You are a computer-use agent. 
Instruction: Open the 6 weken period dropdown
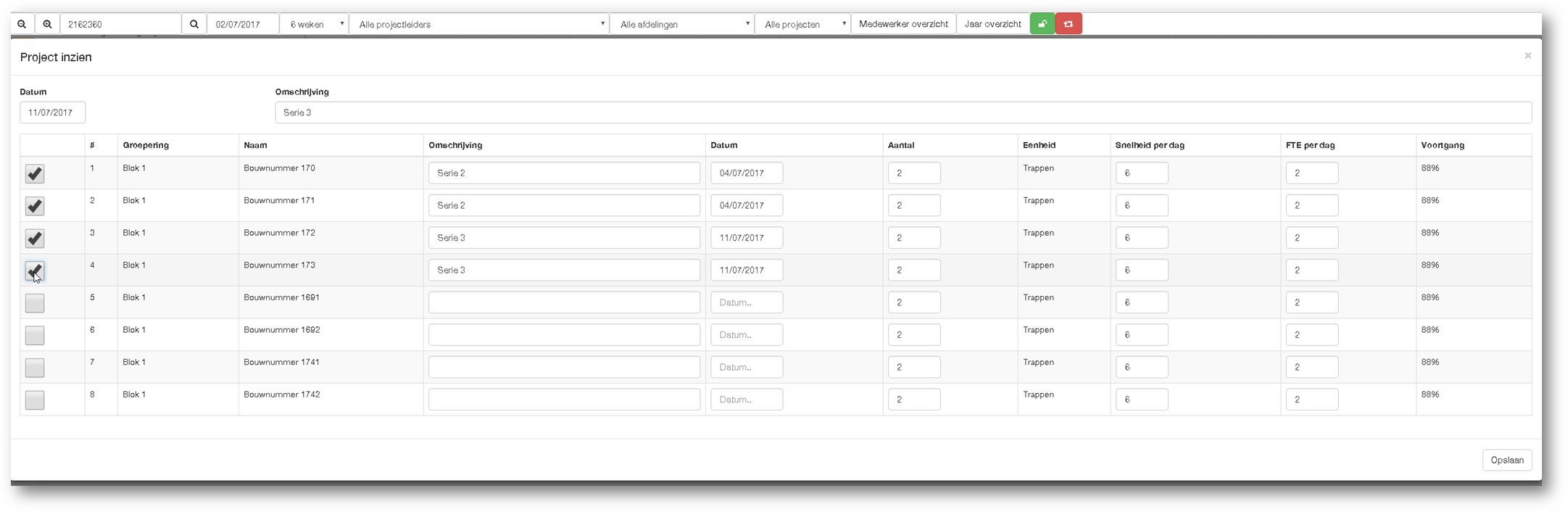tap(315, 24)
